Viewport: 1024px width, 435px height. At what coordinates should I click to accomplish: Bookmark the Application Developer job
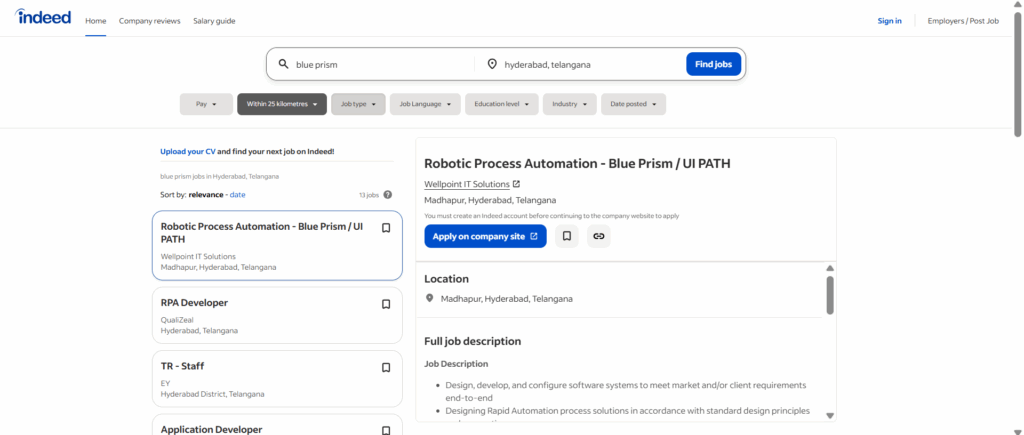pos(386,429)
